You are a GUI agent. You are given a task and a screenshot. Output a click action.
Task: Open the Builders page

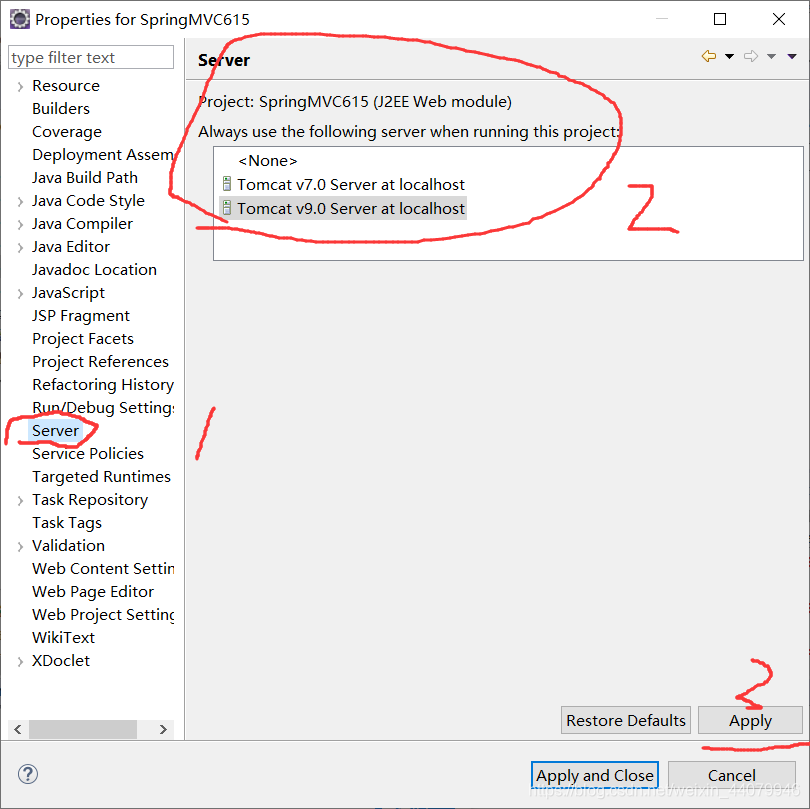coord(61,108)
